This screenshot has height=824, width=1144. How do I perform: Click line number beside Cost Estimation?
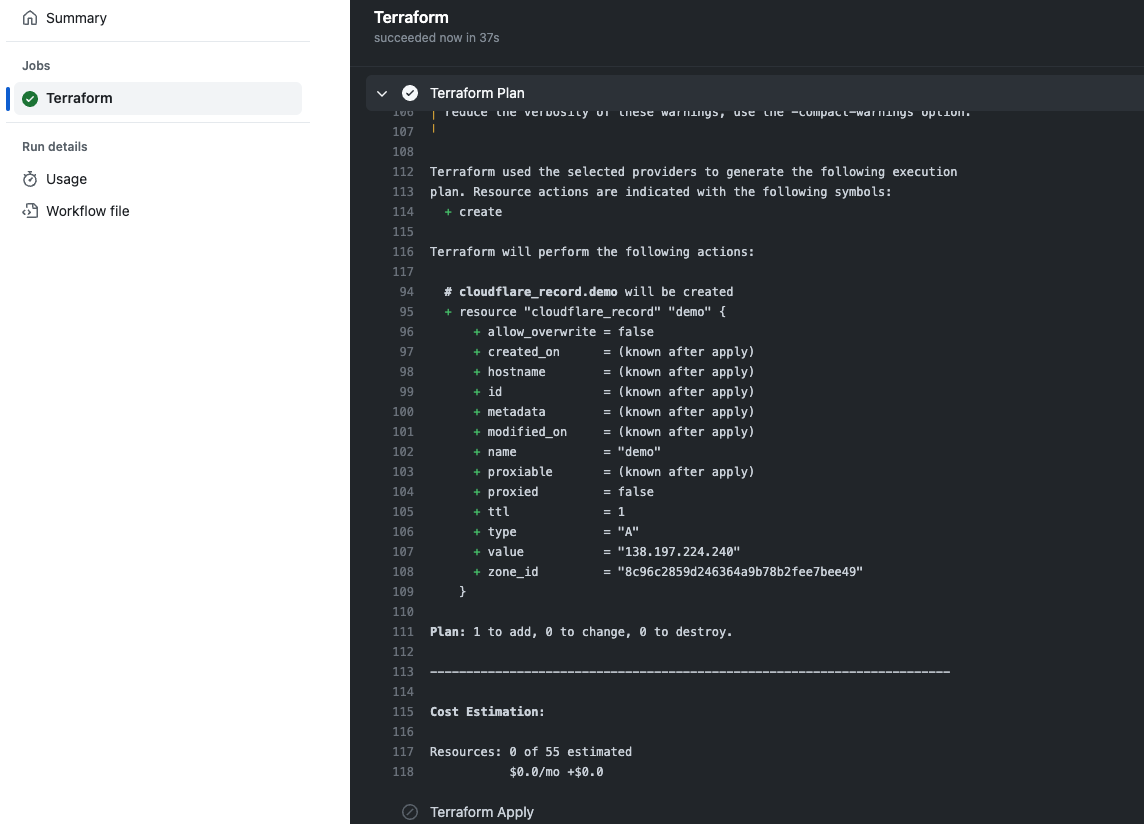(403, 712)
